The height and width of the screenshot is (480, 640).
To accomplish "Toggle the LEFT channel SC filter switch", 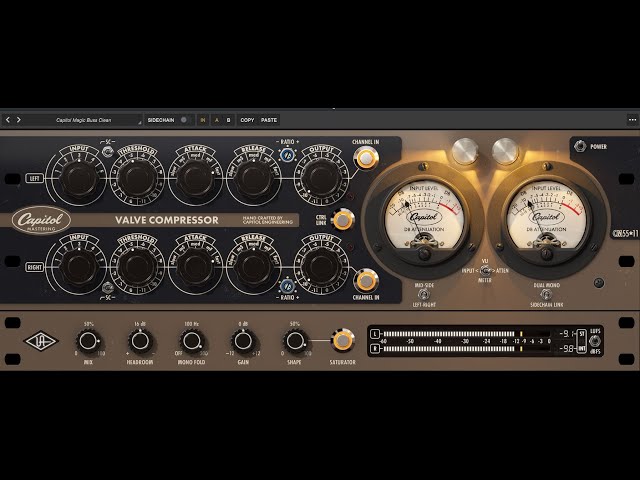I will (x=108, y=152).
